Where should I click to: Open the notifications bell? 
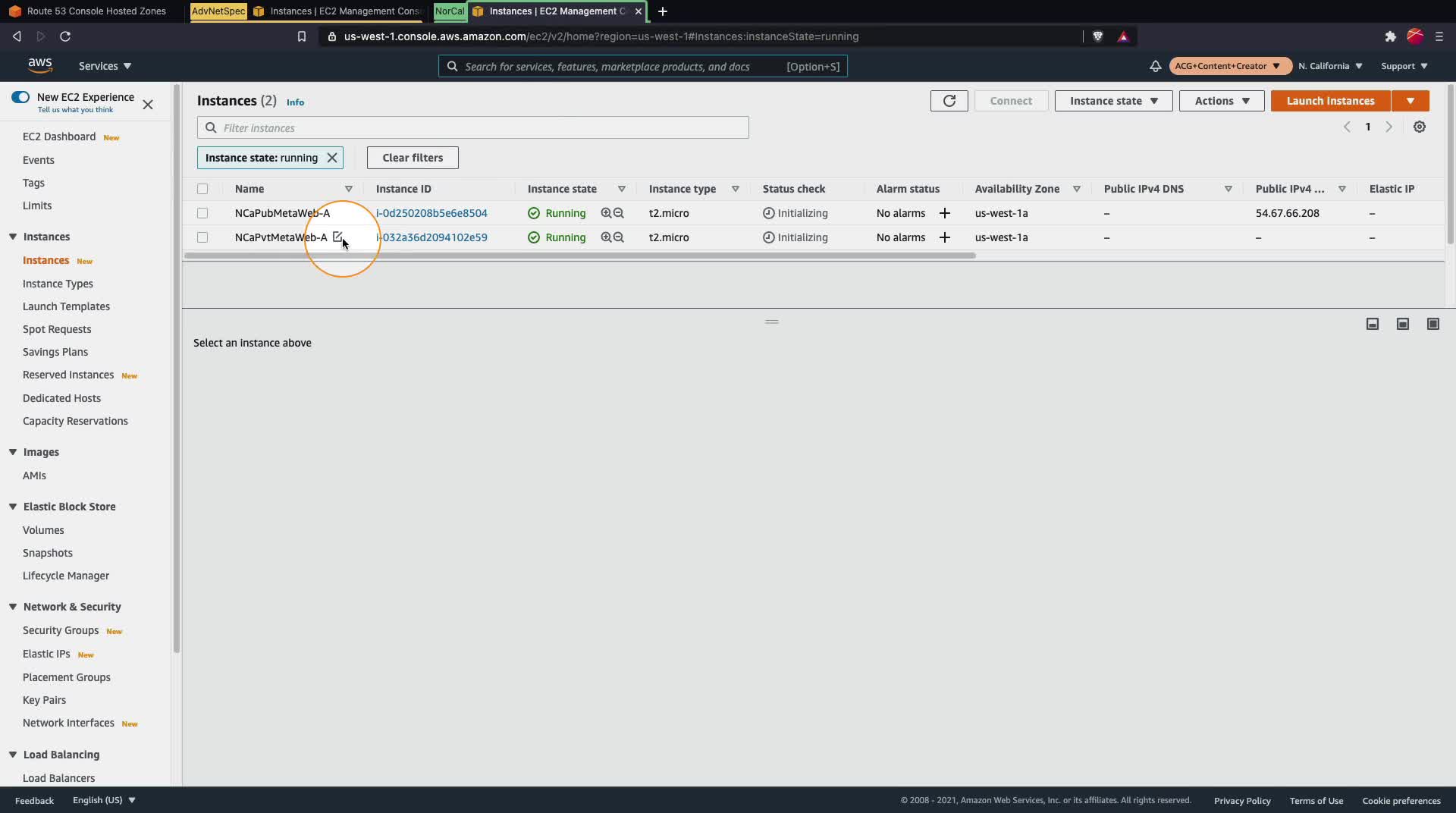[x=1155, y=66]
